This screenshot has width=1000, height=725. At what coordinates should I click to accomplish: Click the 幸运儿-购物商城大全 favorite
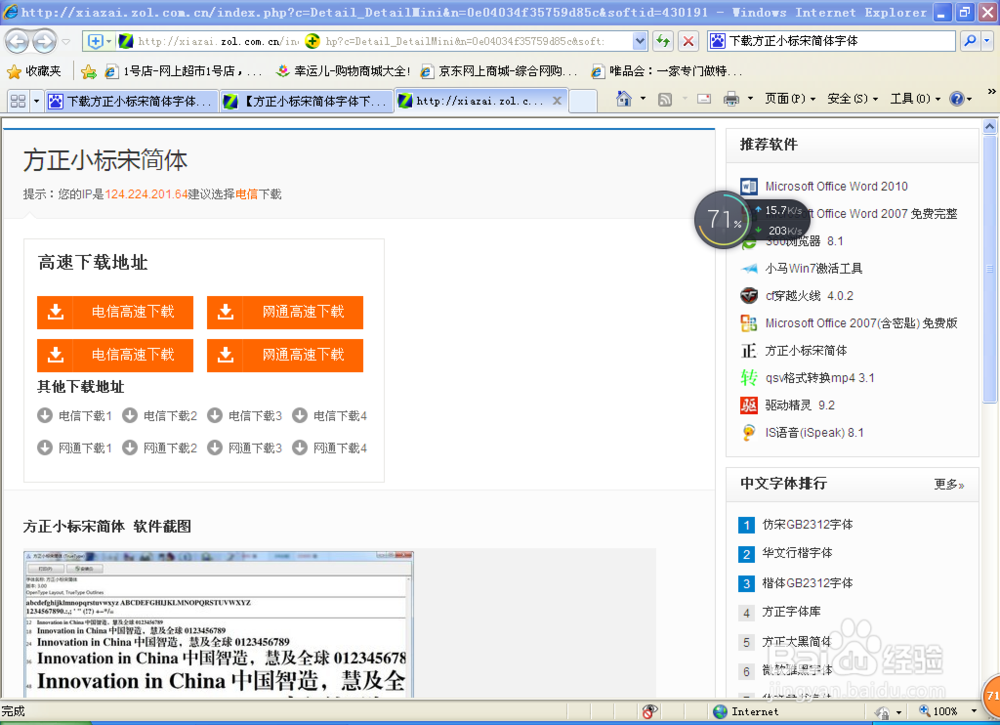pyautogui.click(x=343, y=71)
